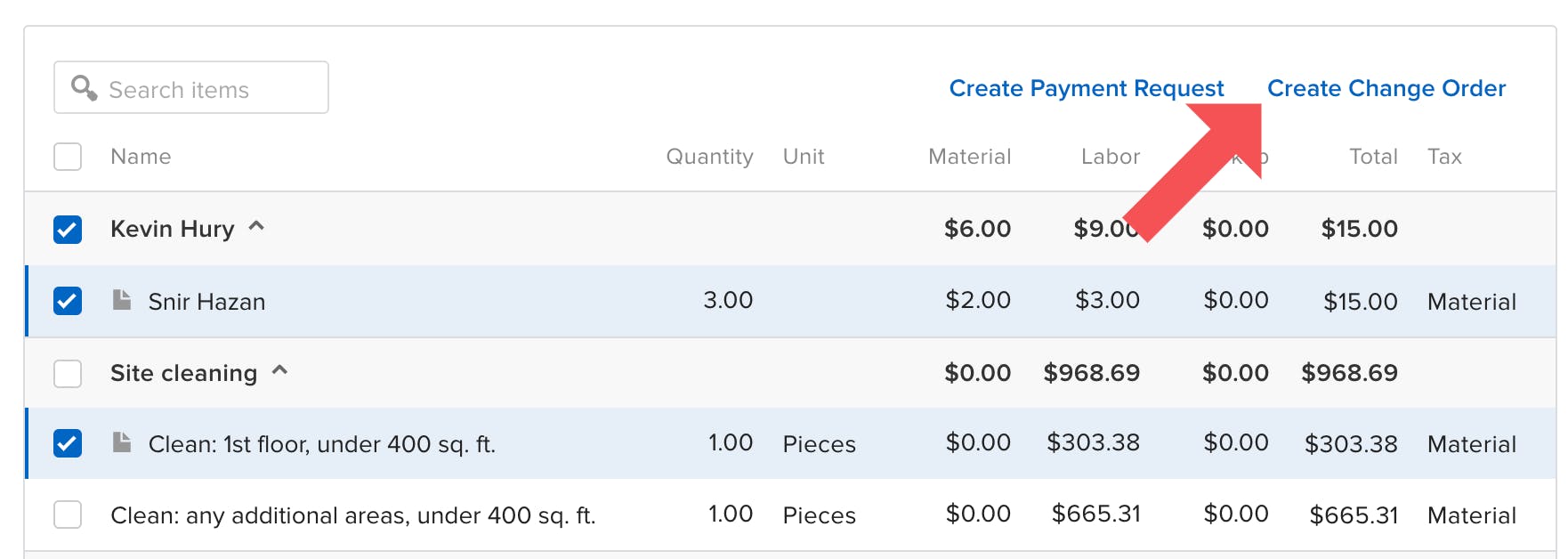
Task: Collapse the Kevin Hury group
Action: pos(256,226)
